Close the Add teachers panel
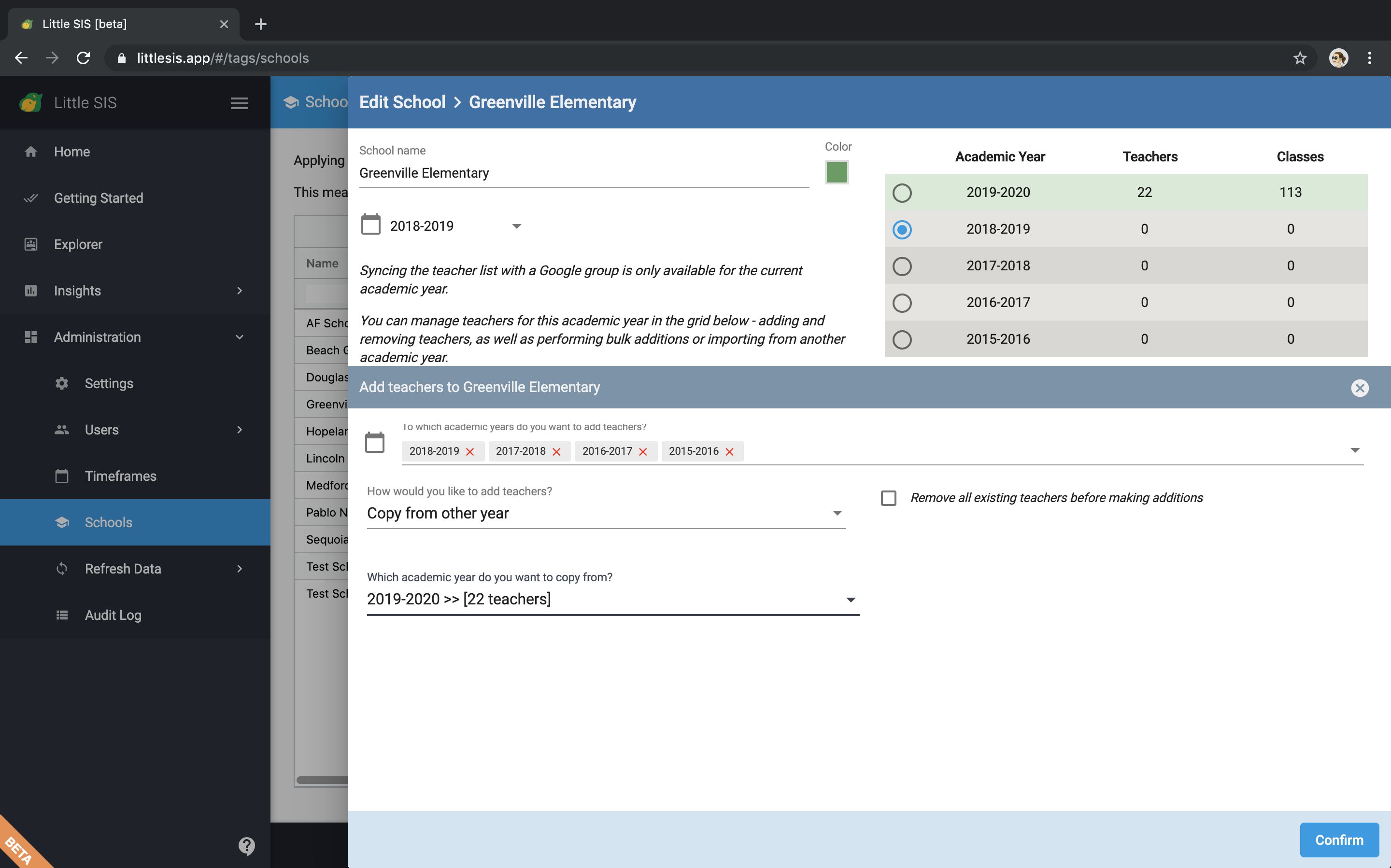Screen dimensions: 1391x868 [1360, 388]
